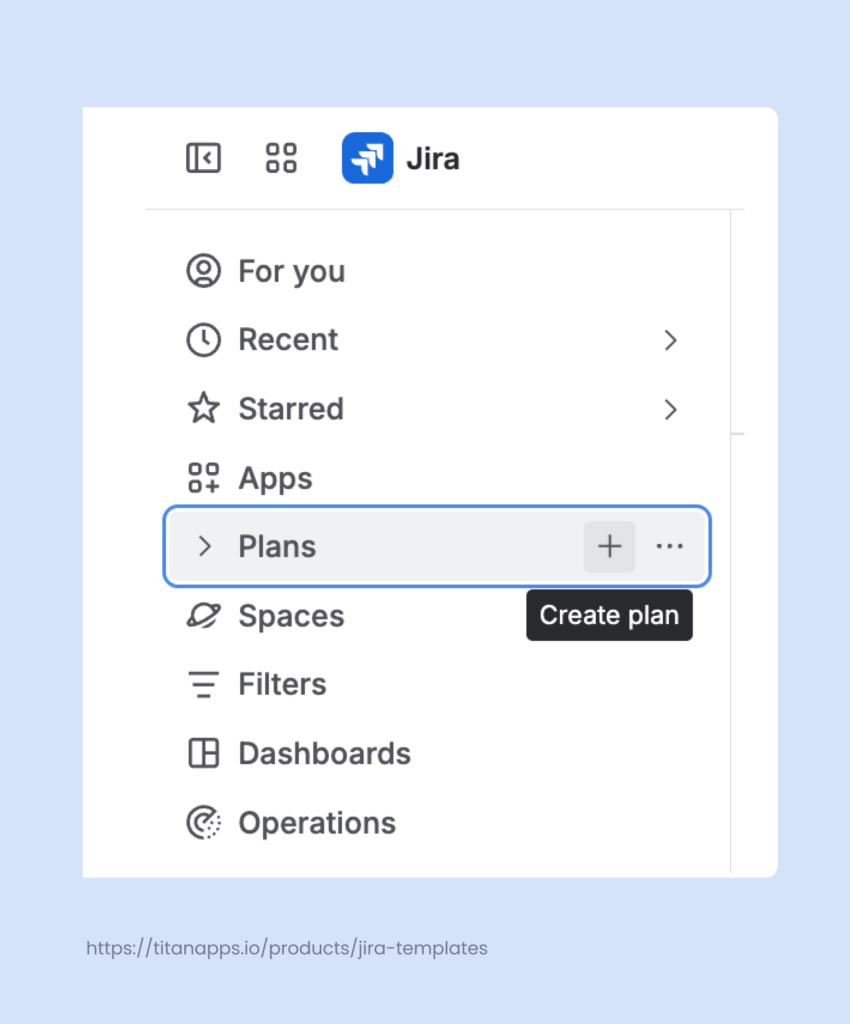Image resolution: width=850 pixels, height=1024 pixels.
Task: Click the Spaces planet icon
Action: tap(204, 616)
